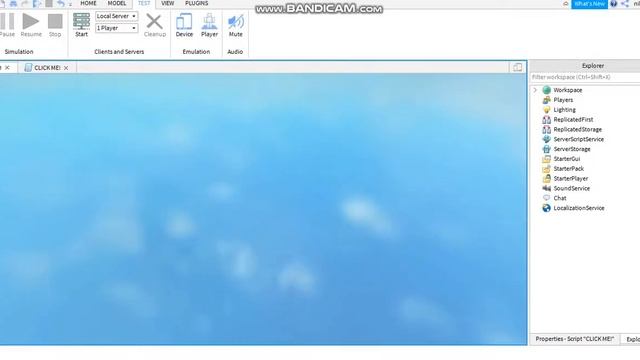
Task: Click the Help question mark icon
Action: (x=613, y=4)
